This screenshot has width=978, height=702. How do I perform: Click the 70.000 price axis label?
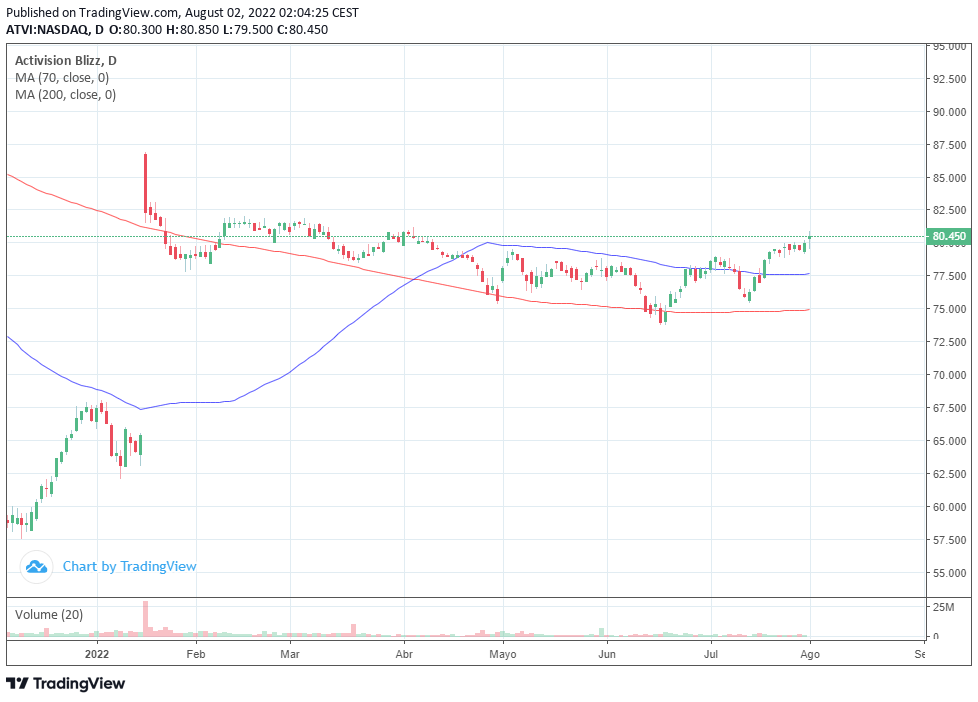pos(950,375)
